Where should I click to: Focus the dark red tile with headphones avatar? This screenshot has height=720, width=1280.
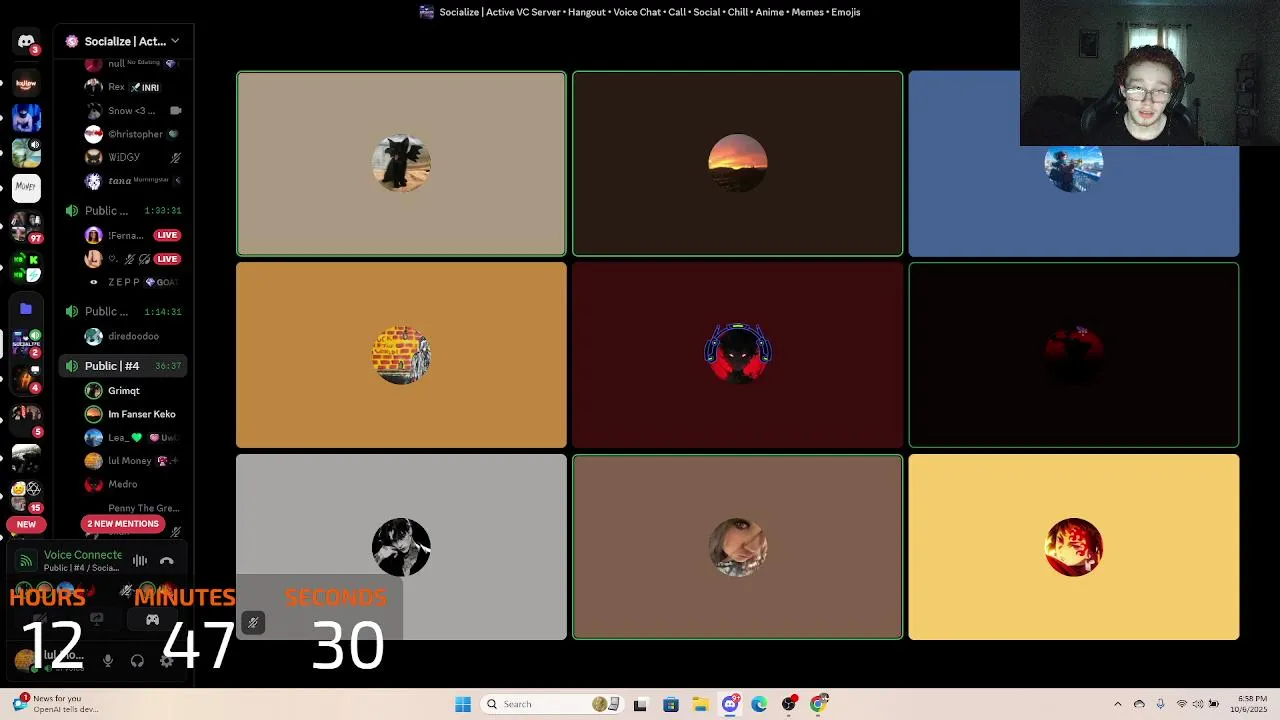tap(738, 355)
